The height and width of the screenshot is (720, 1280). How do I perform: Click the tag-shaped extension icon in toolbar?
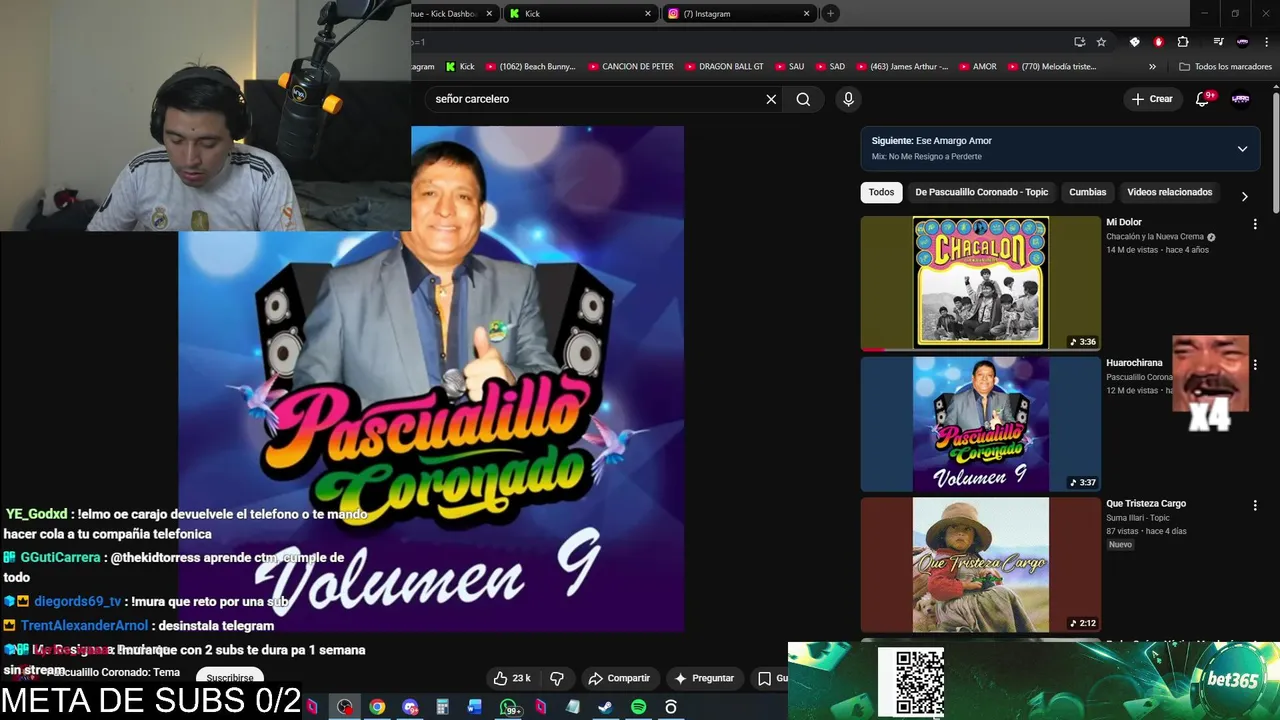point(1134,42)
